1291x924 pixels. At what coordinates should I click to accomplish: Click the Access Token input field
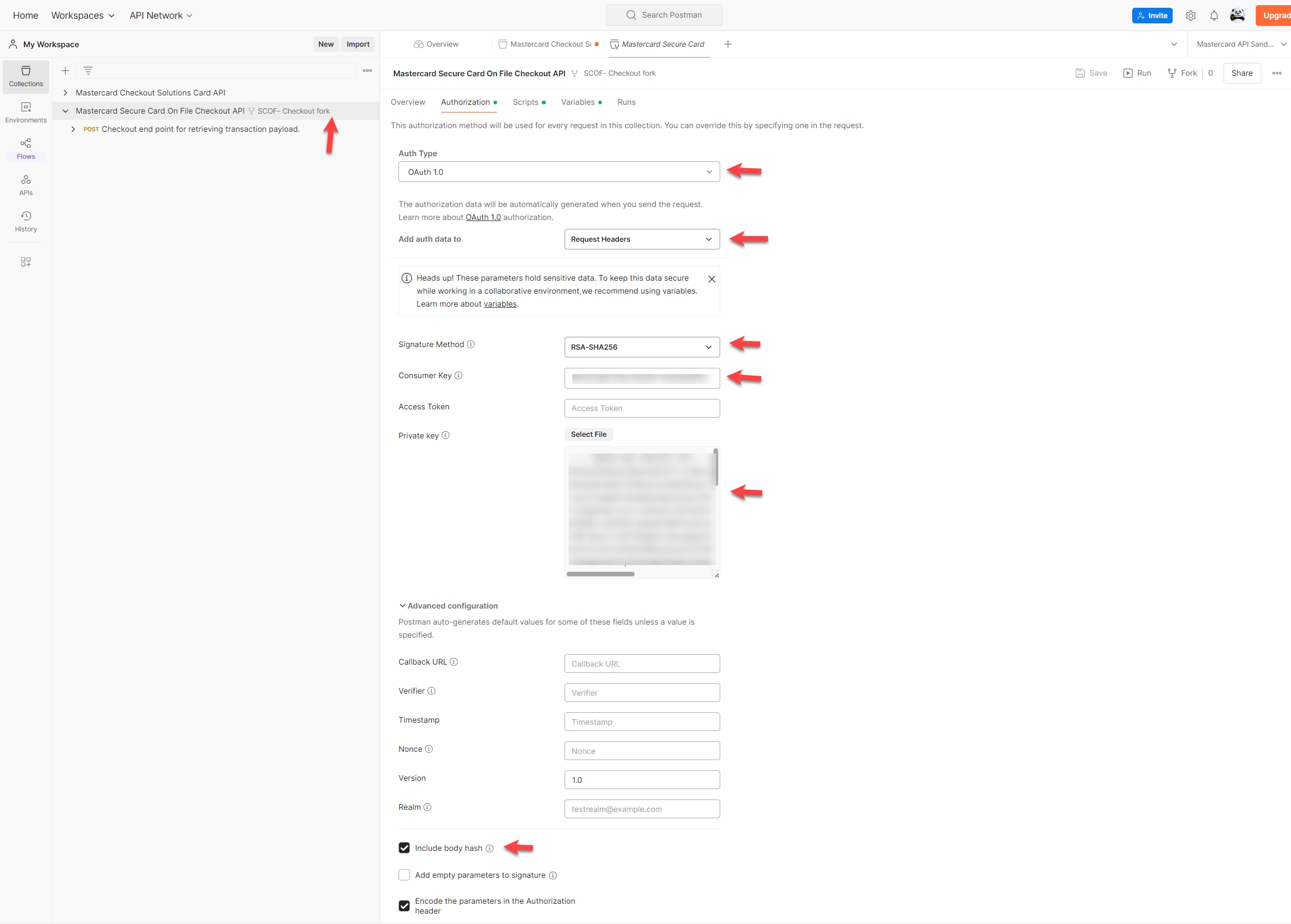tap(642, 408)
